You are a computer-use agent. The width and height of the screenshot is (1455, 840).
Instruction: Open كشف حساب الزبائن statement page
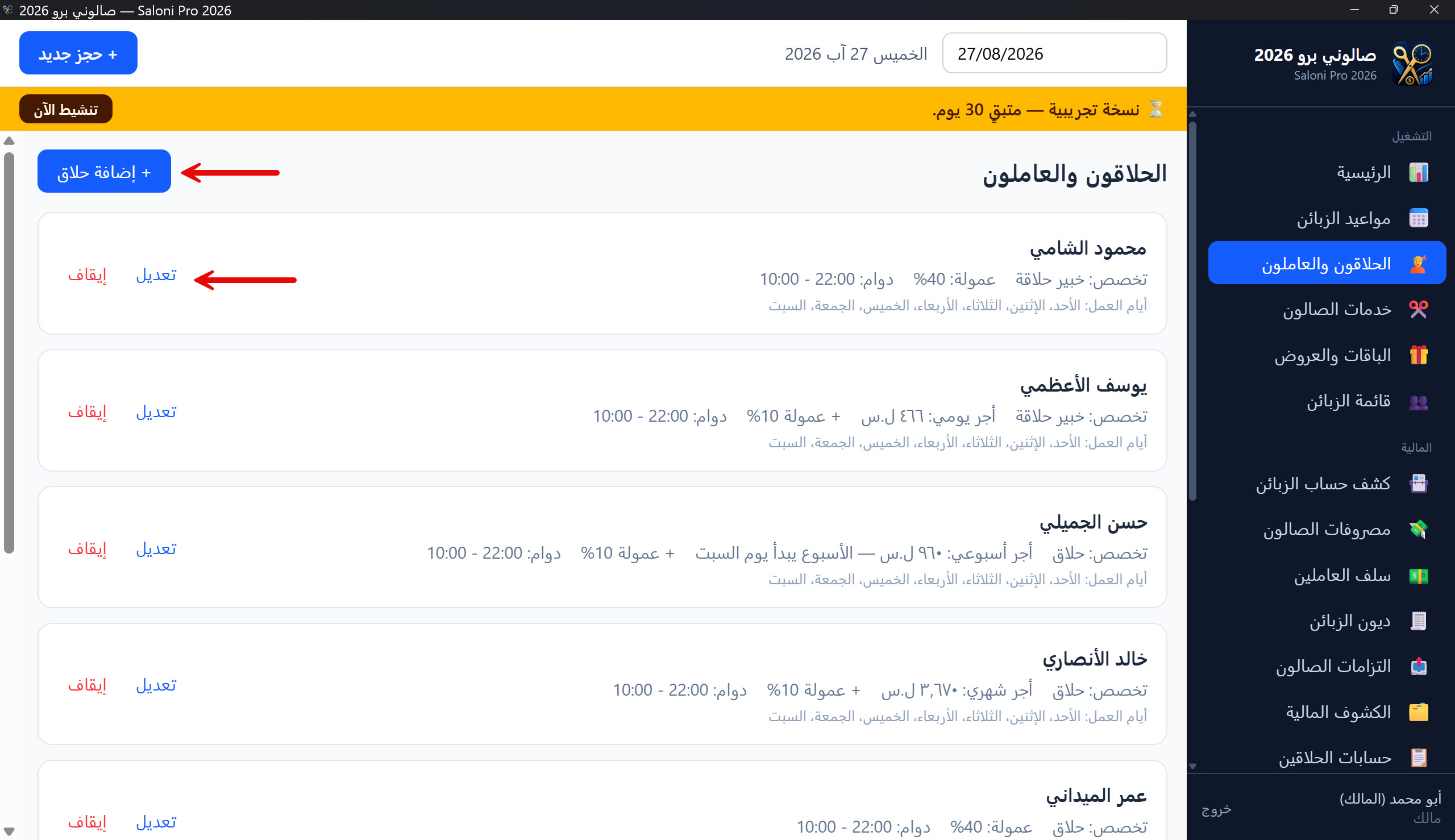1327,484
